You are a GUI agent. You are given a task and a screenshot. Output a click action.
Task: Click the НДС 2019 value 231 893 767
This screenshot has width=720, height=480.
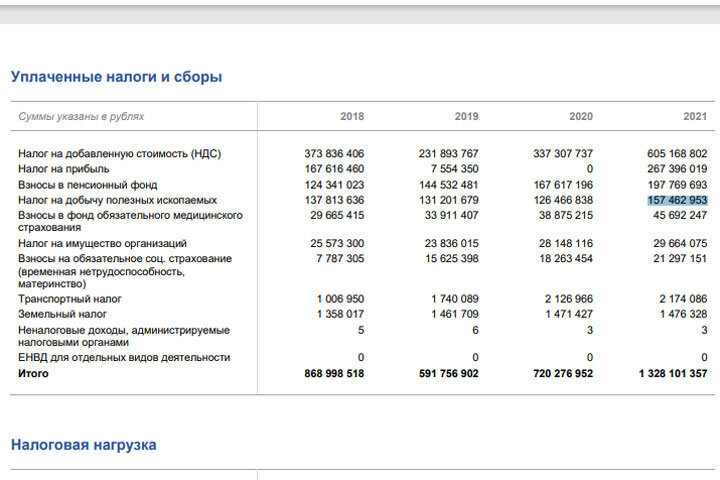pyautogui.click(x=448, y=153)
